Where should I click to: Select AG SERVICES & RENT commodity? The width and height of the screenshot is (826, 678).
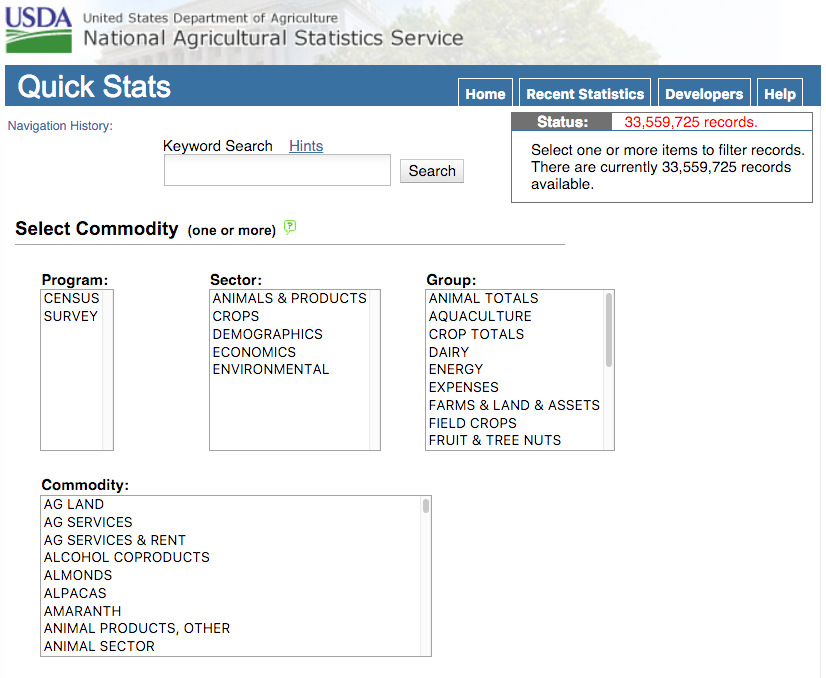[231, 540]
